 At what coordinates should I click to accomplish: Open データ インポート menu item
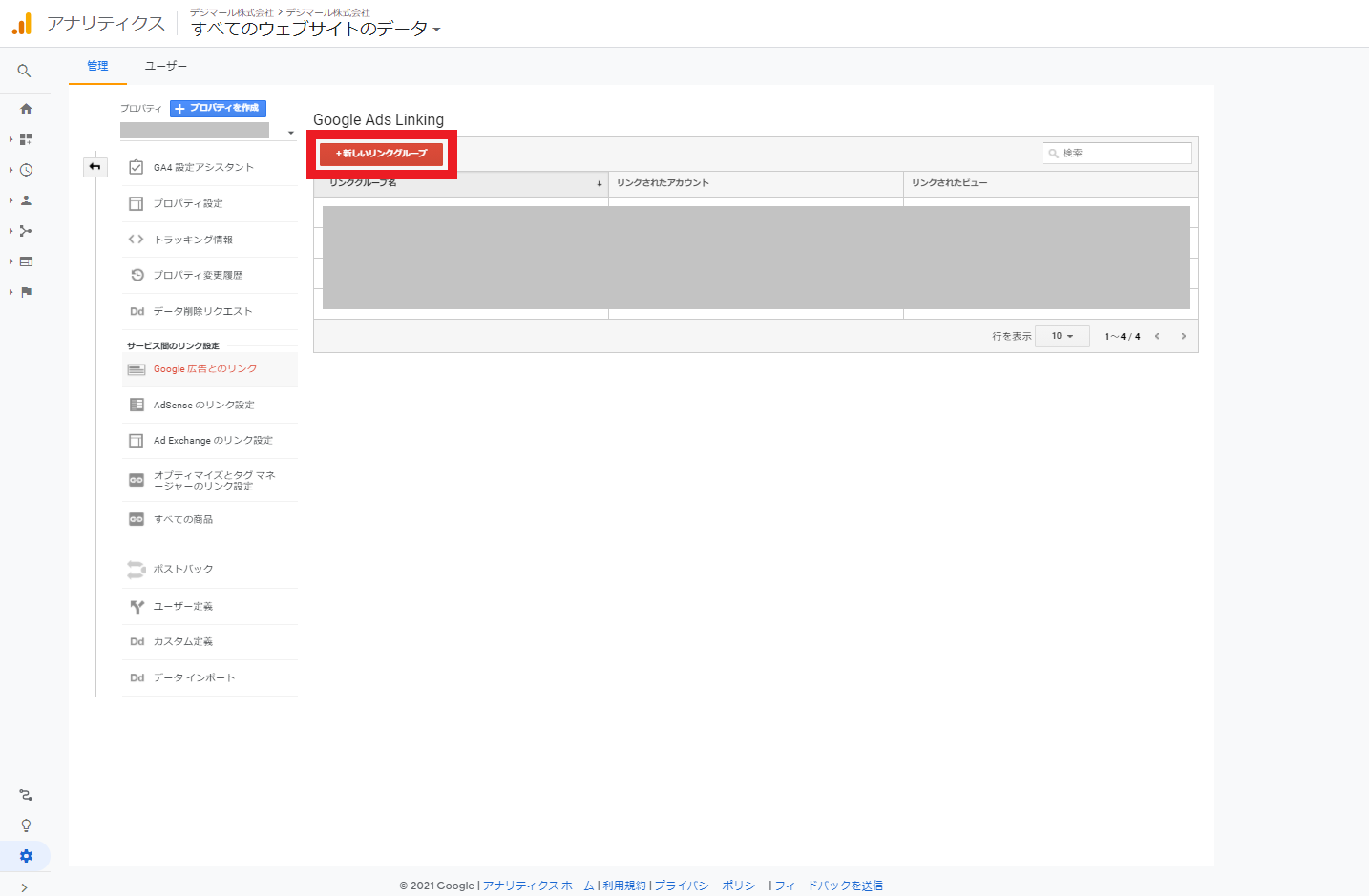point(210,677)
